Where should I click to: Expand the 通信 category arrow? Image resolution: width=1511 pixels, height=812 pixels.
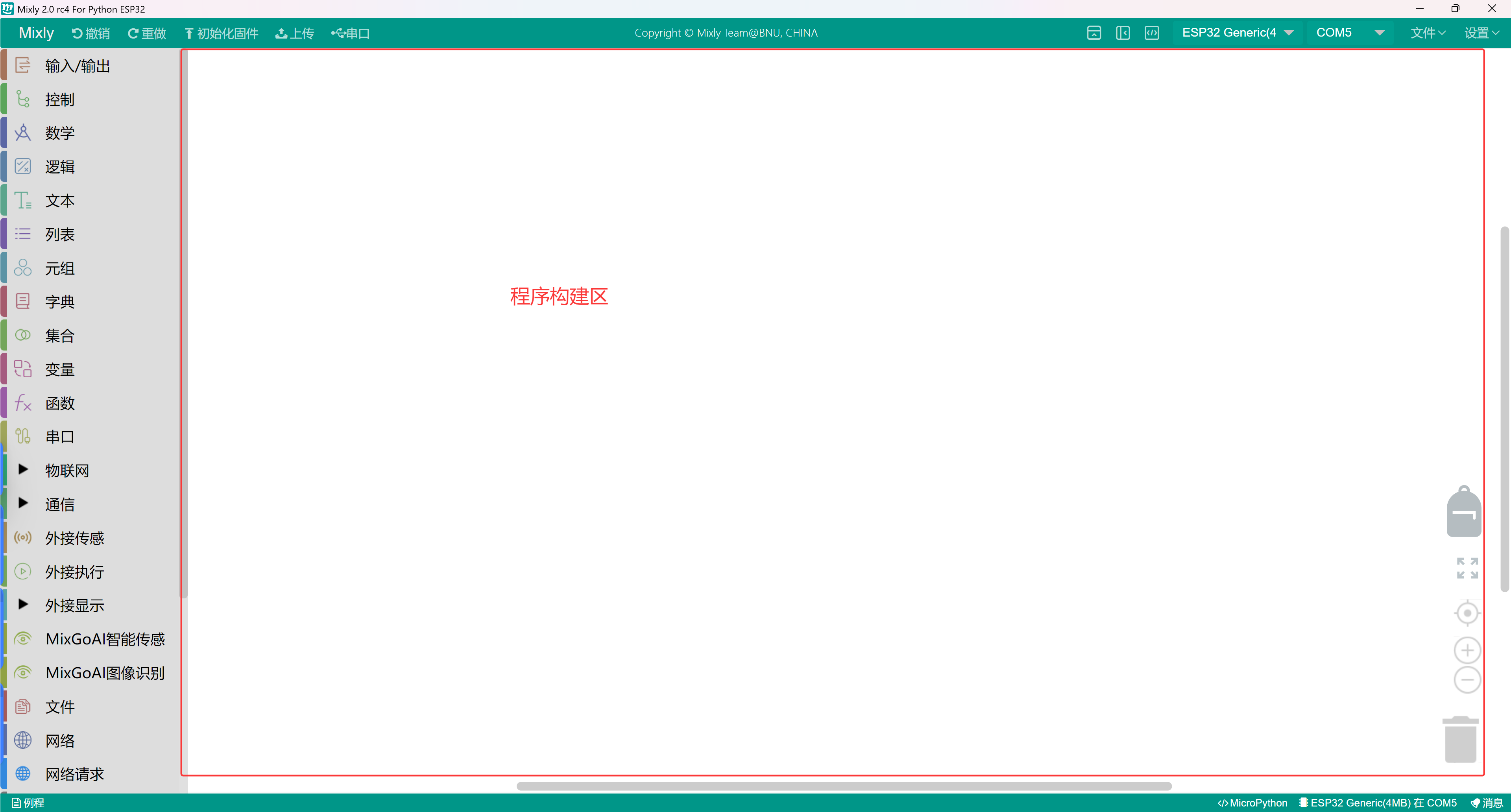click(x=24, y=503)
